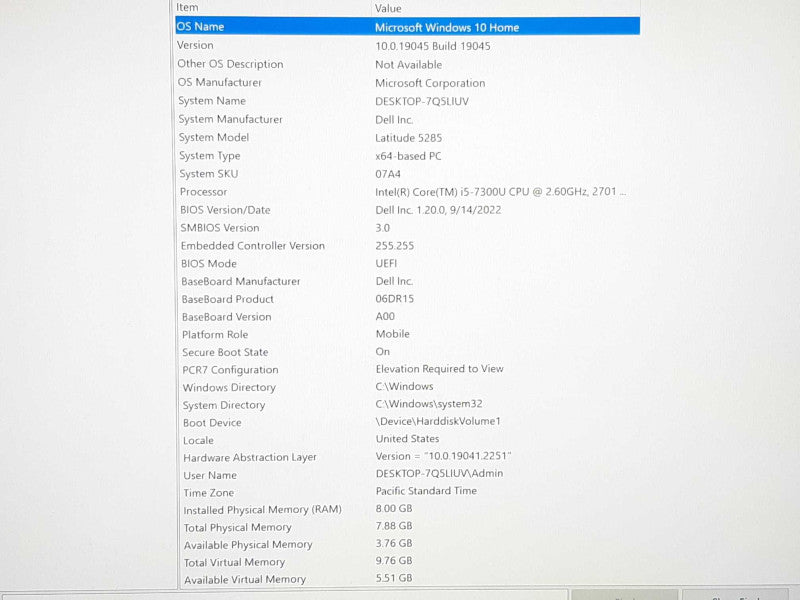Click the Item column header
Image resolution: width=800 pixels, height=600 pixels.
187,8
